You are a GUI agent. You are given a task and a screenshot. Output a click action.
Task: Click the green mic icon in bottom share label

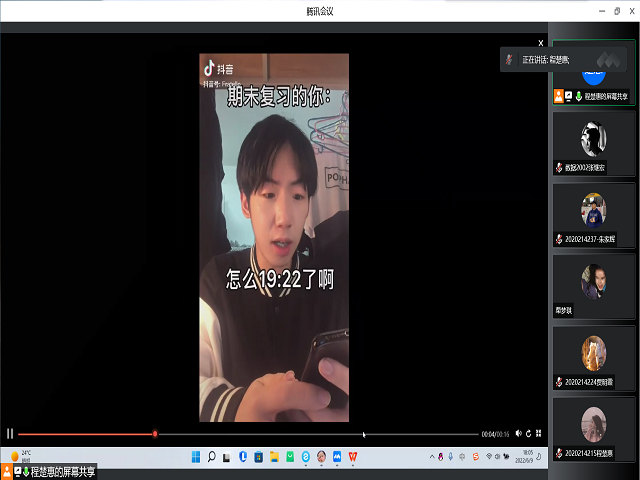pyautogui.click(x=26, y=472)
